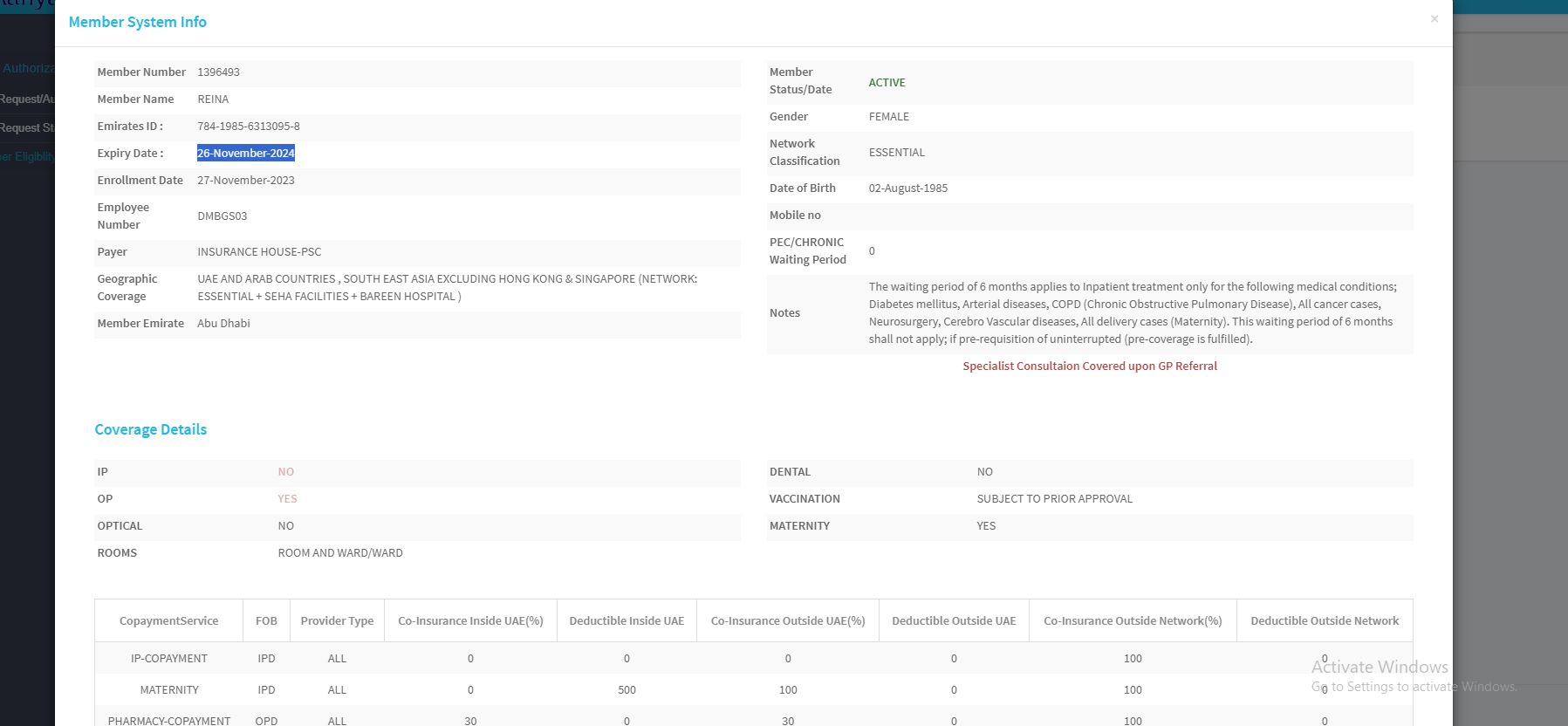Select the green ACTIVE member status

coord(887,82)
